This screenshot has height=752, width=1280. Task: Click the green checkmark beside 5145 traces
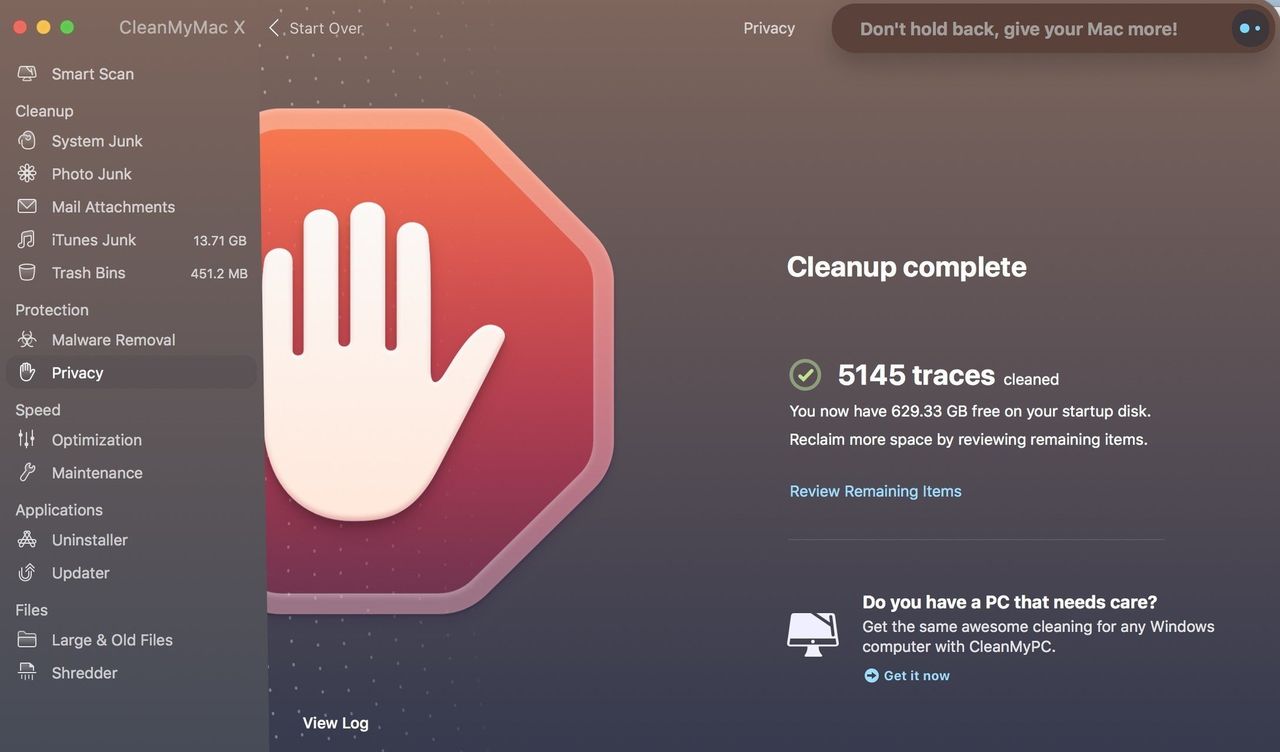[805, 375]
